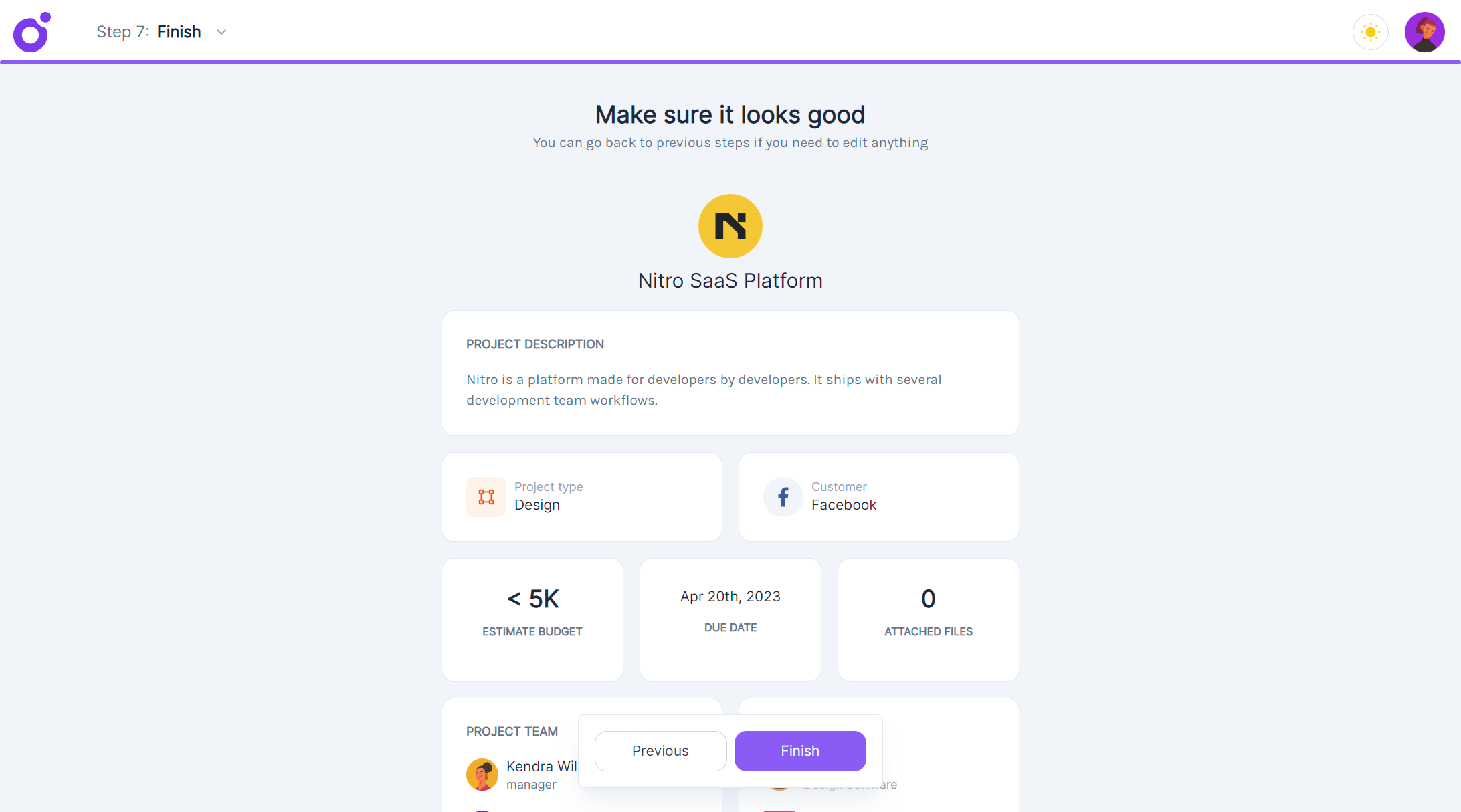Click the "Facebook" customer name
Viewport: 1461px width, 812px height.
(844, 505)
